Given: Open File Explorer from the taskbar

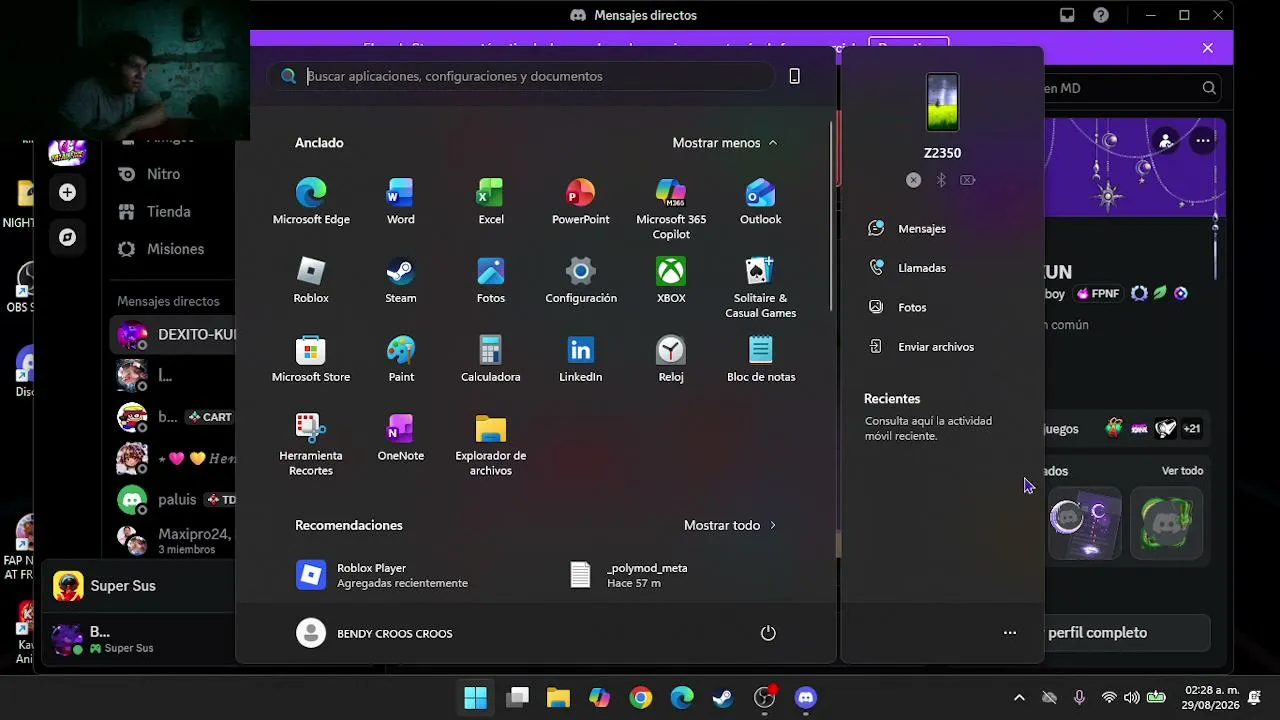Looking at the screenshot, I should point(558,698).
